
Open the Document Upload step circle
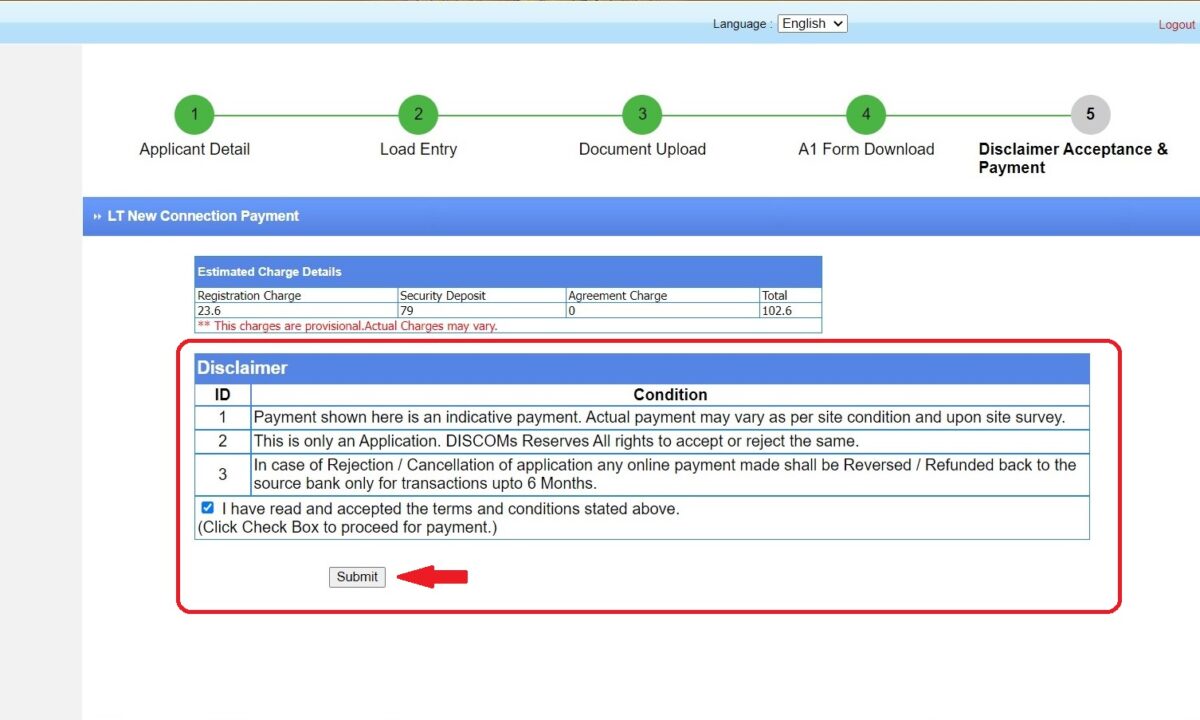coord(641,114)
